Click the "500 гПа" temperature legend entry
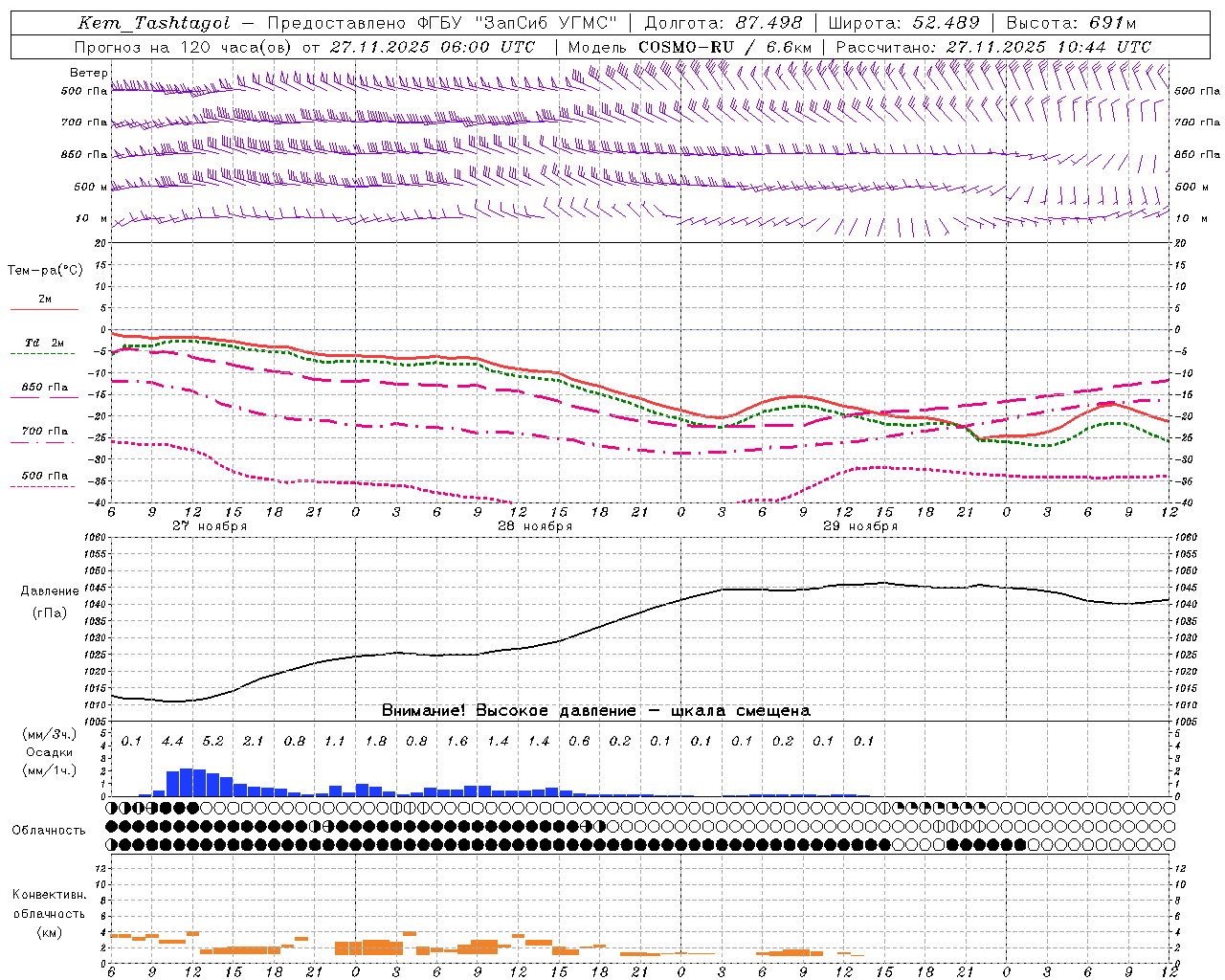Image resolution: width=1225 pixels, height=980 pixels. pos(45,476)
